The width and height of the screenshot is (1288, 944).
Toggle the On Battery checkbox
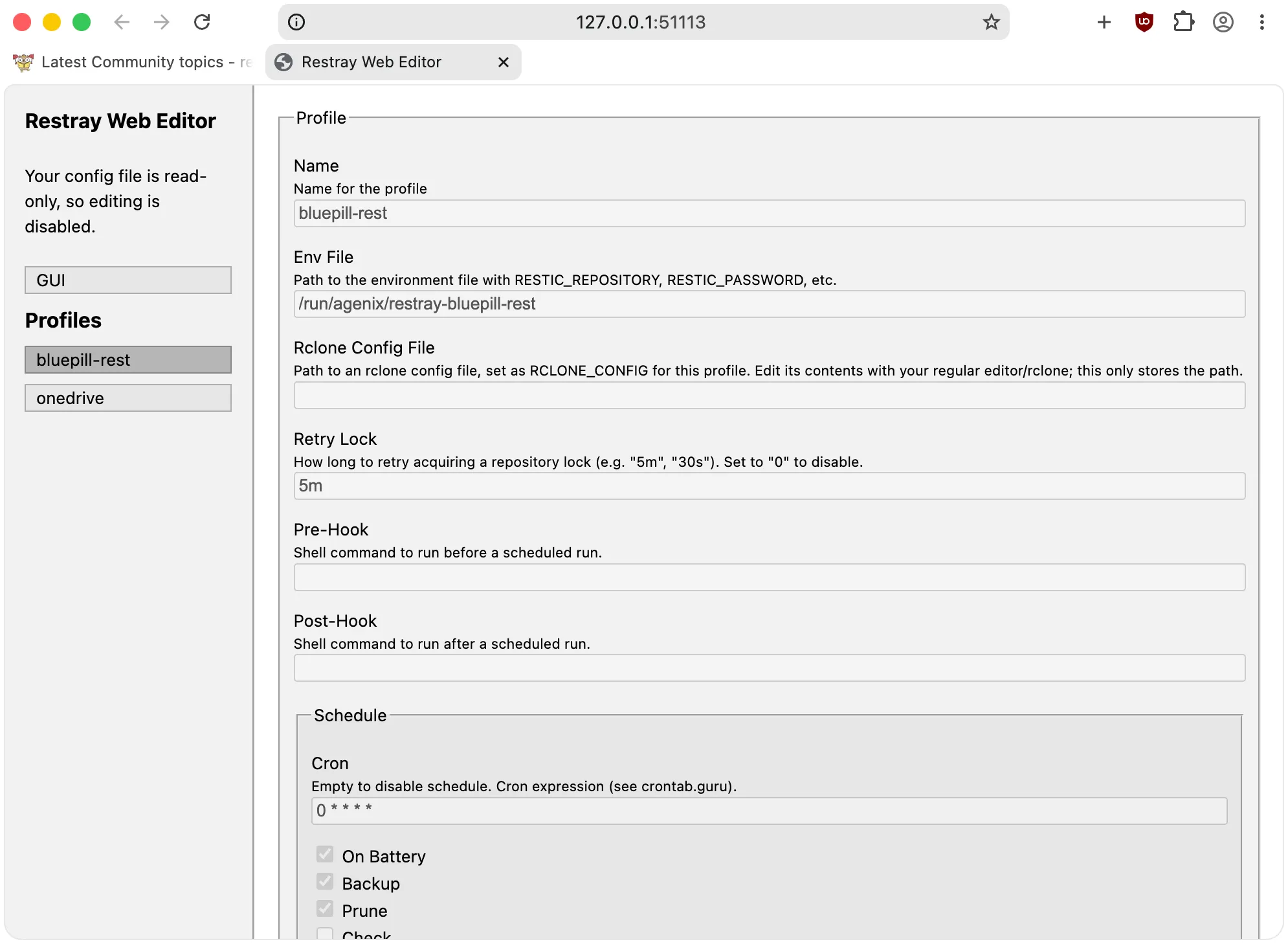325,855
